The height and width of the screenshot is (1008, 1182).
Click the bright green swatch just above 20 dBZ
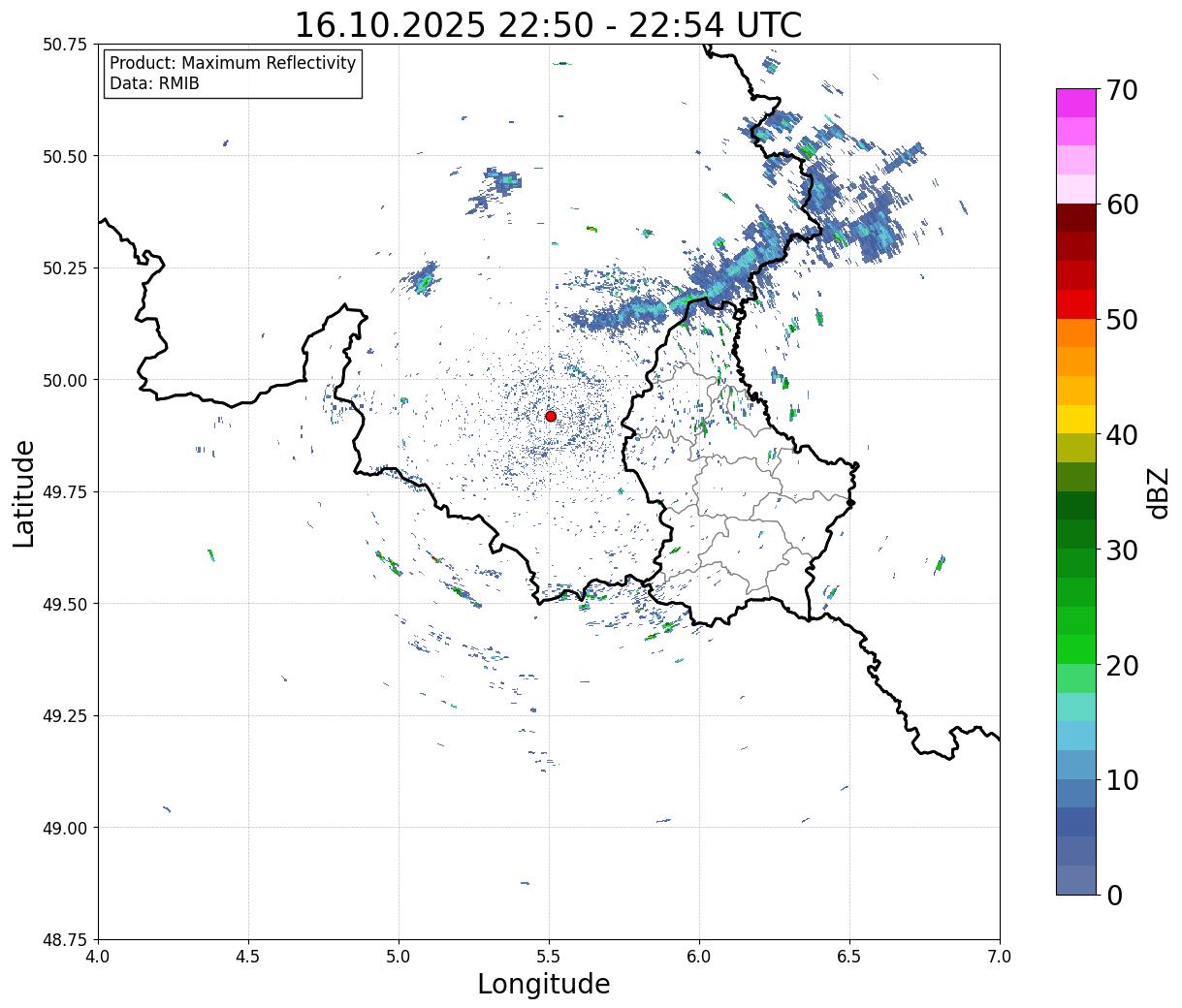pyautogui.click(x=1076, y=649)
